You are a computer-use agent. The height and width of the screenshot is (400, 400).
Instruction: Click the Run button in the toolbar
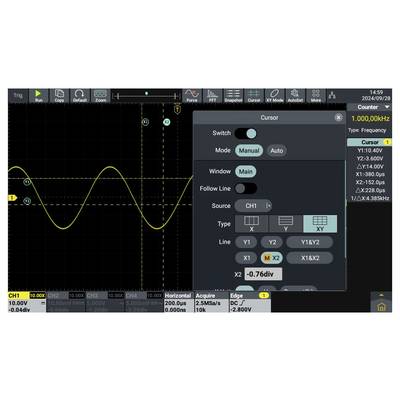(x=38, y=96)
